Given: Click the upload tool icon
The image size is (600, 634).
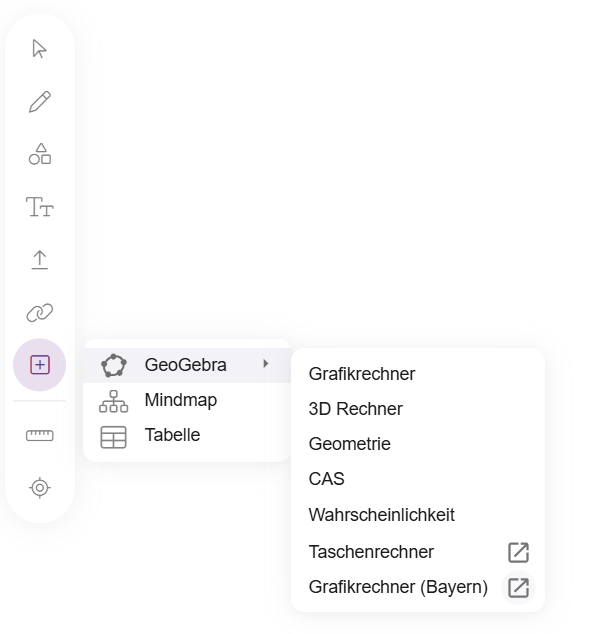Looking at the screenshot, I should [x=39, y=260].
